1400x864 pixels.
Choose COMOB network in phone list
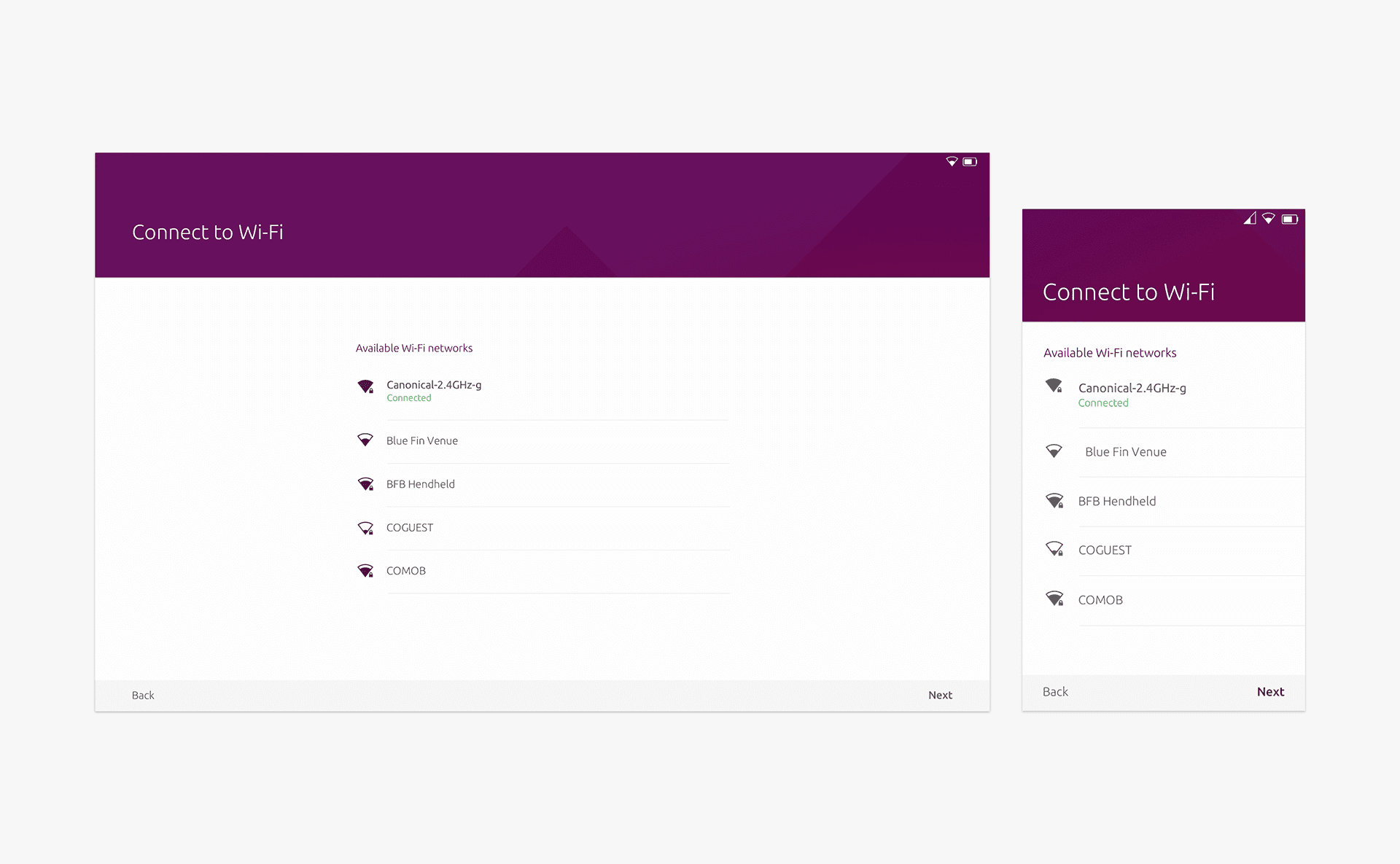tap(1100, 600)
